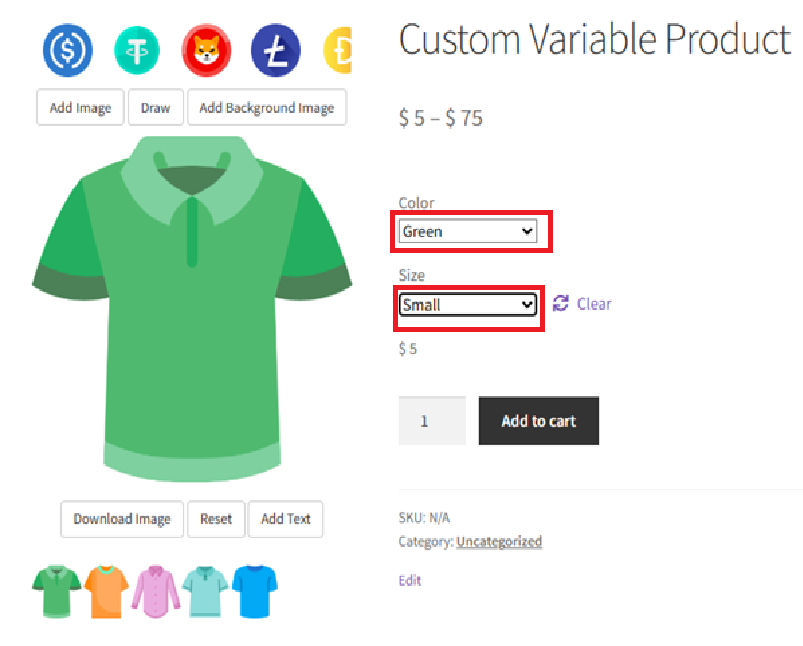Viewport: 803px width, 646px height.
Task: Click the Download Image button
Action: (x=122, y=519)
